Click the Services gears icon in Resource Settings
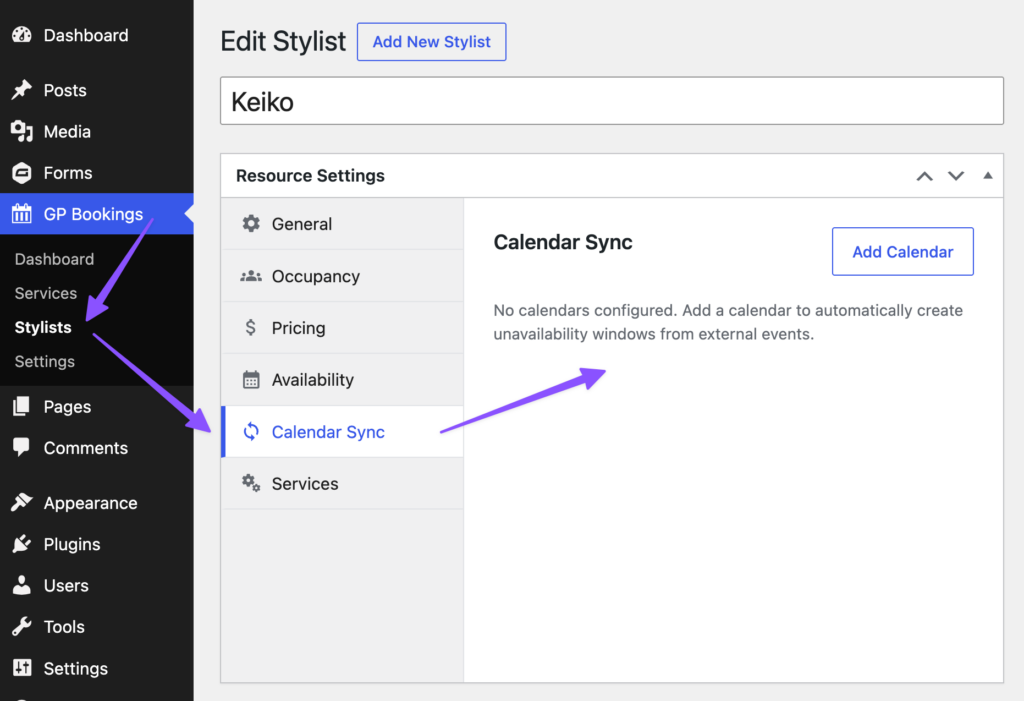 (x=251, y=483)
